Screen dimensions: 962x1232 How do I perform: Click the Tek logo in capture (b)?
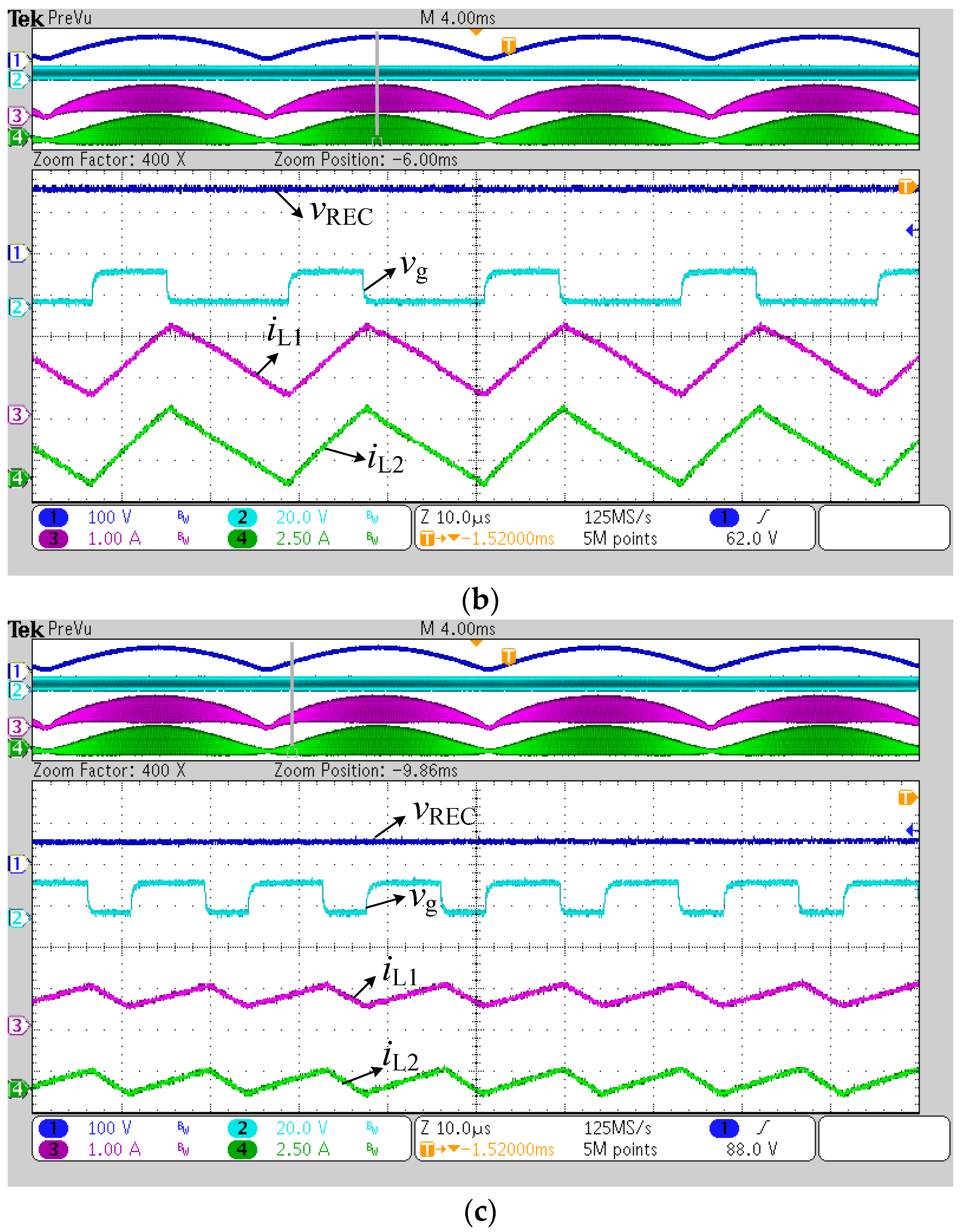[25, 19]
